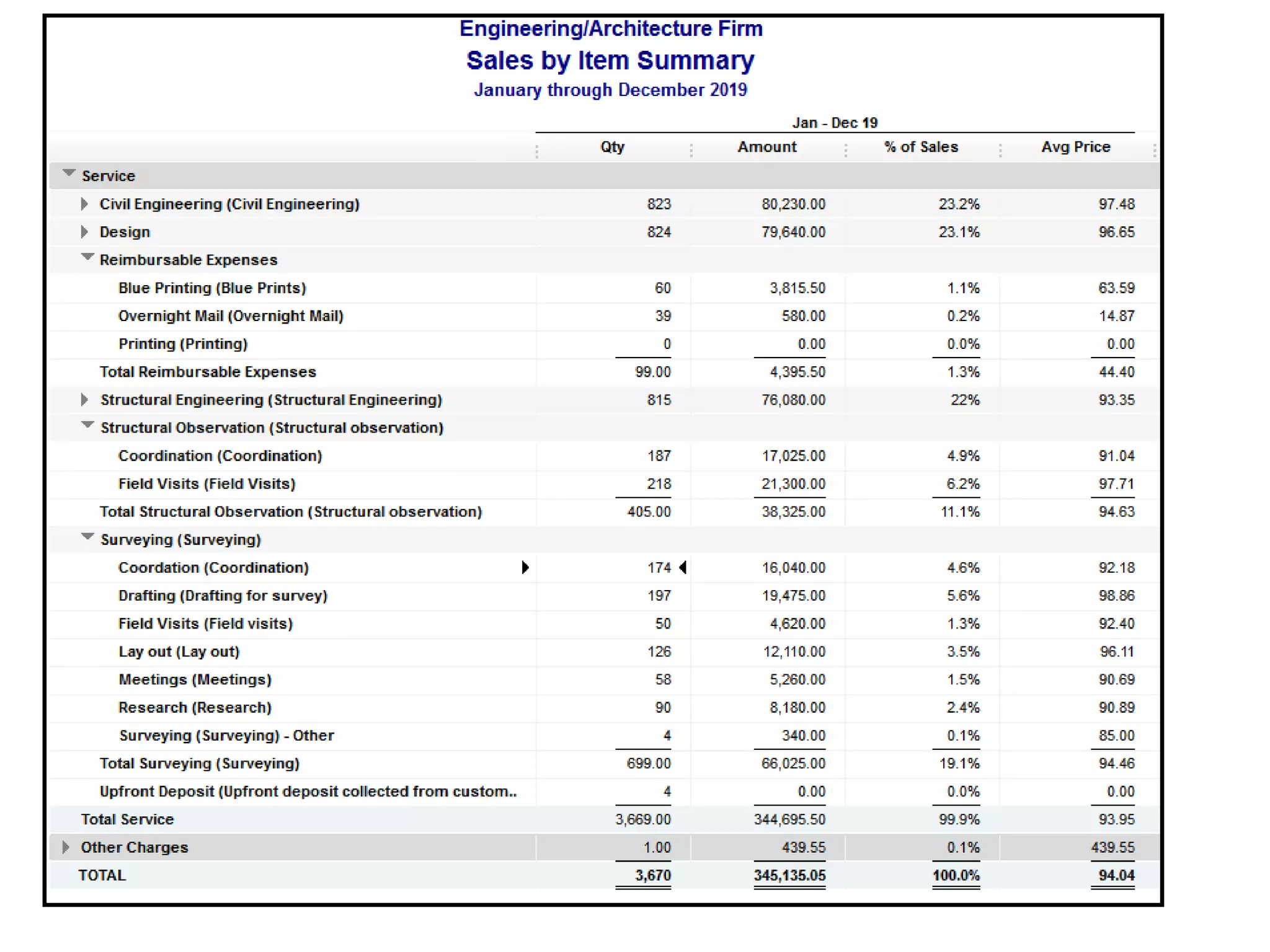1270x952 pixels.
Task: Click Total Service amount 344,695.50
Action: [789, 819]
